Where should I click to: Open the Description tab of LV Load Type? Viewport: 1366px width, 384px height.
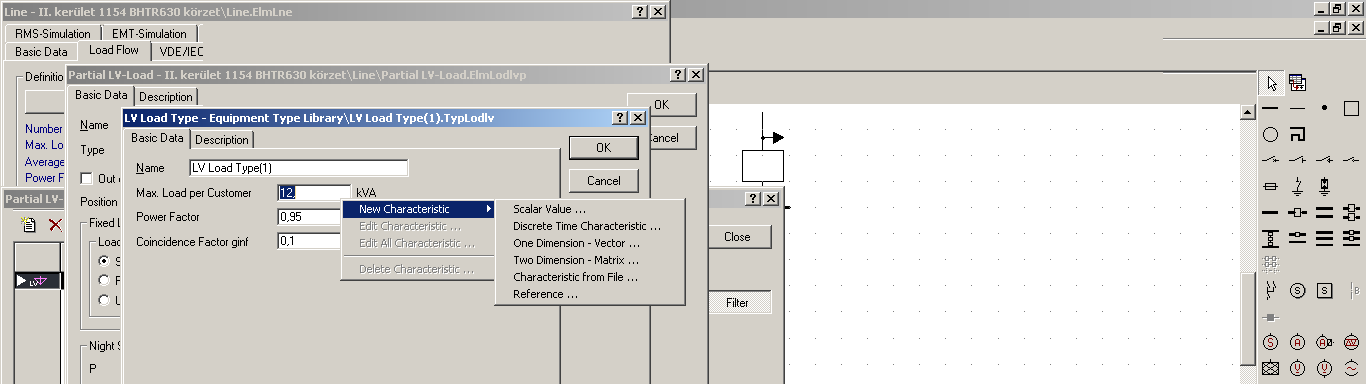point(222,140)
